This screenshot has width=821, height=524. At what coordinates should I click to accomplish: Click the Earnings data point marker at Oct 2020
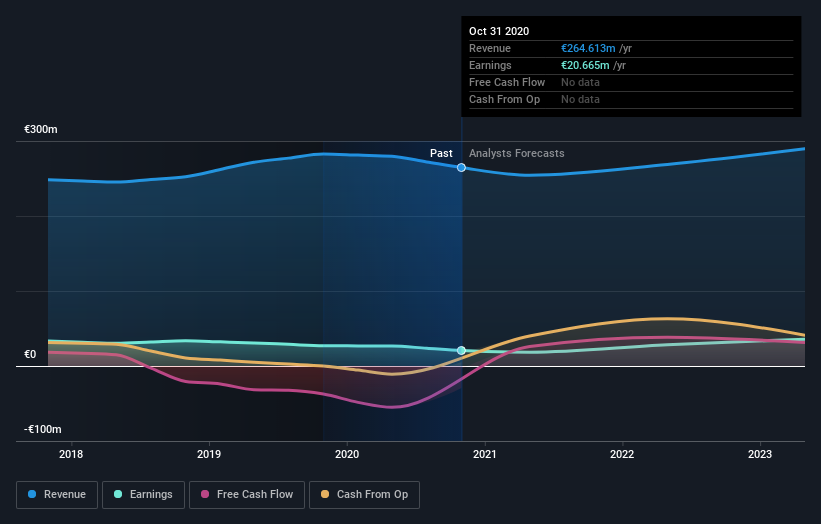pos(461,350)
